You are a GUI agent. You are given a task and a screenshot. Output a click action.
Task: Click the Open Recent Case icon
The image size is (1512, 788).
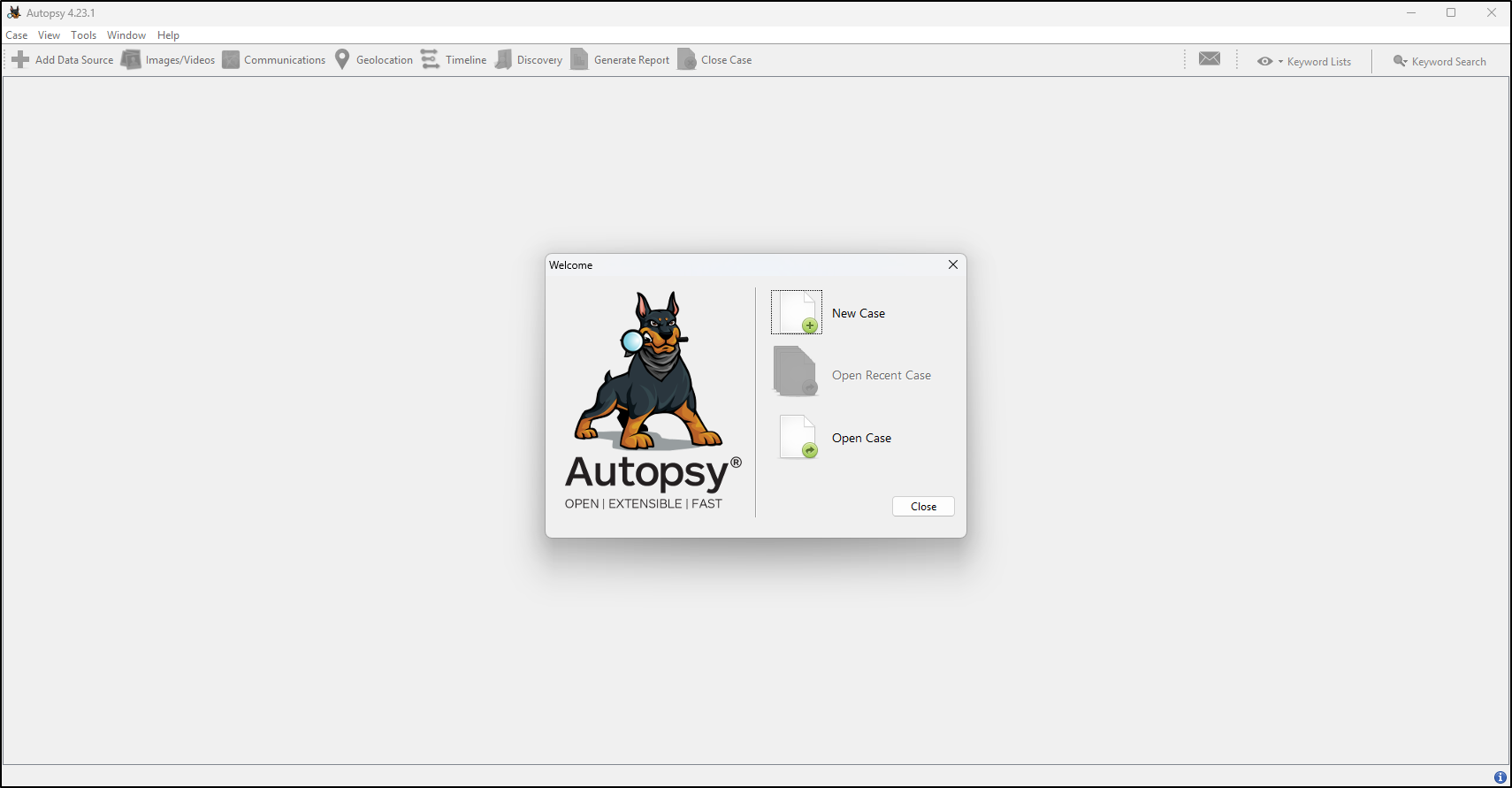(x=795, y=371)
